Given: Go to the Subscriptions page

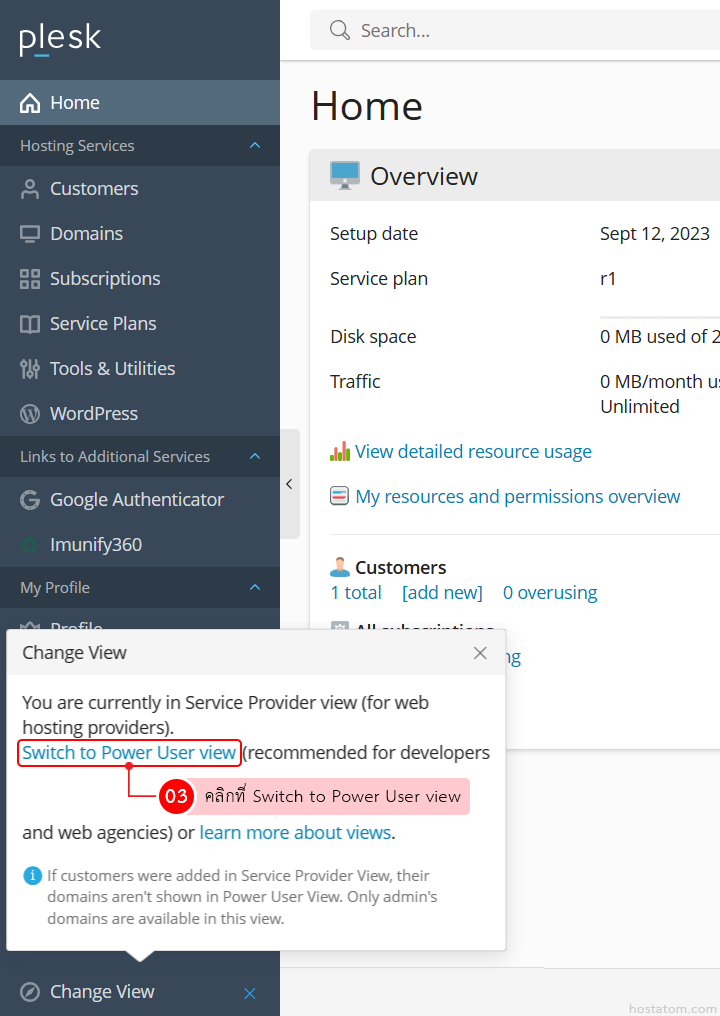Looking at the screenshot, I should [105, 279].
